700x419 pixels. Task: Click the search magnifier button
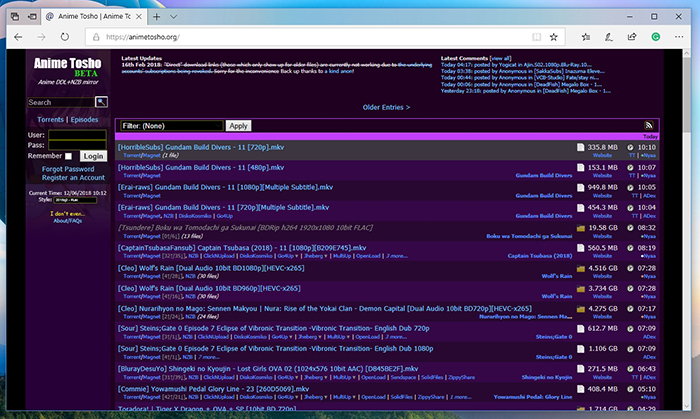pos(101,102)
